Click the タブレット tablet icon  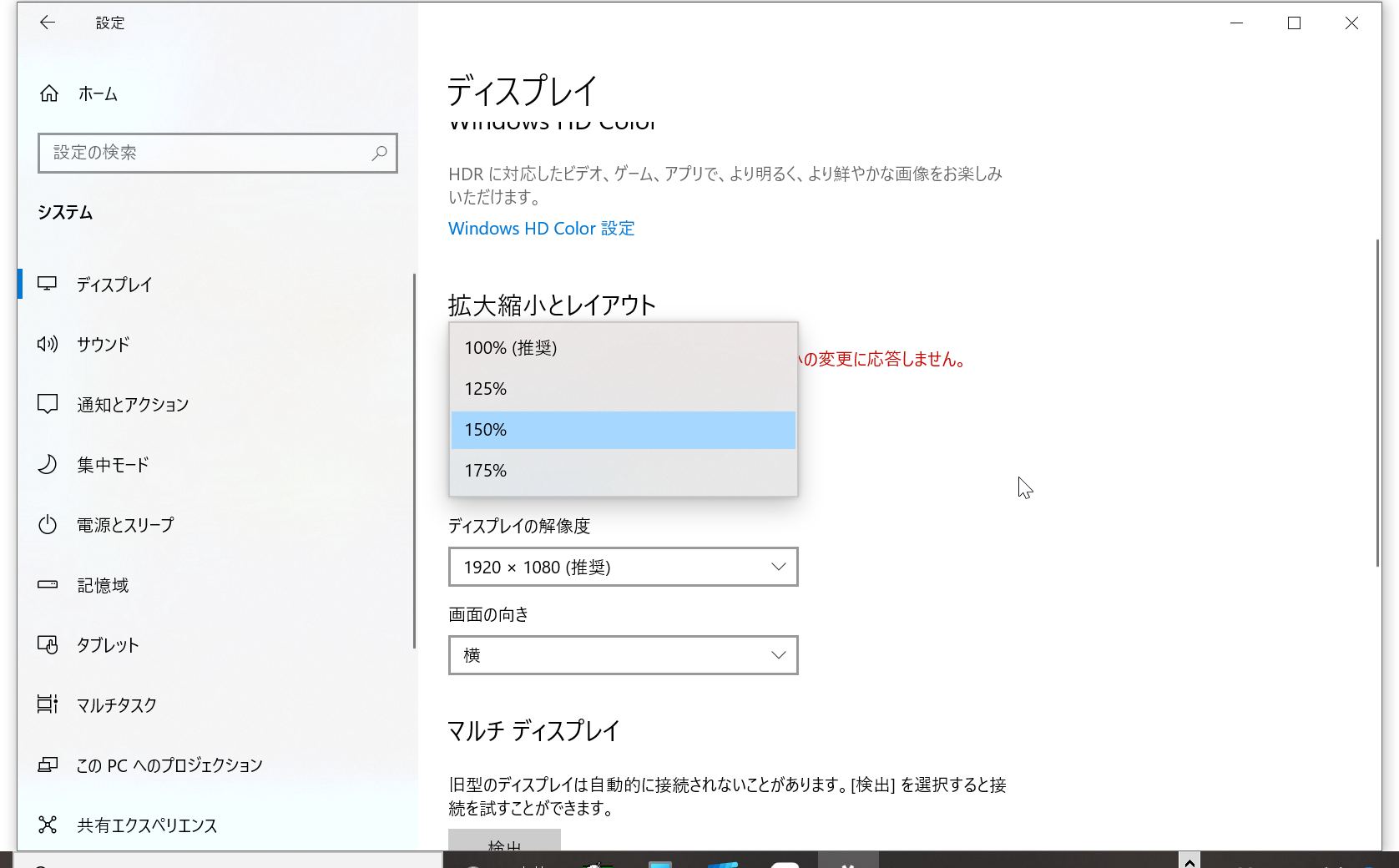click(48, 645)
